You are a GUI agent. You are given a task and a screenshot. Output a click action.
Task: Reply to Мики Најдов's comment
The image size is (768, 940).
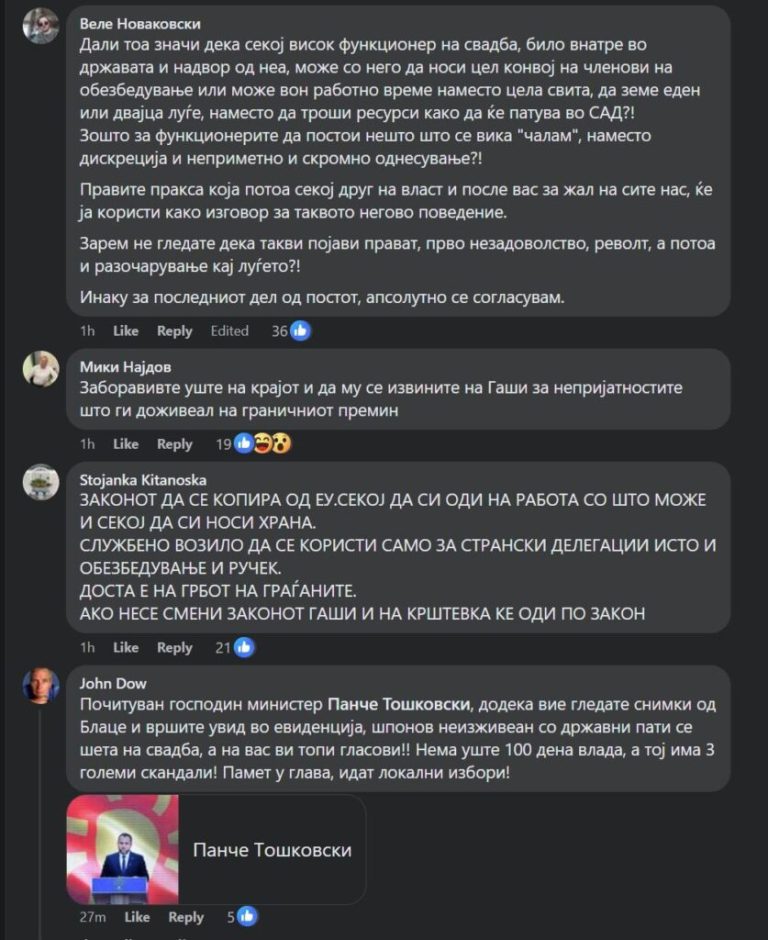click(174, 444)
